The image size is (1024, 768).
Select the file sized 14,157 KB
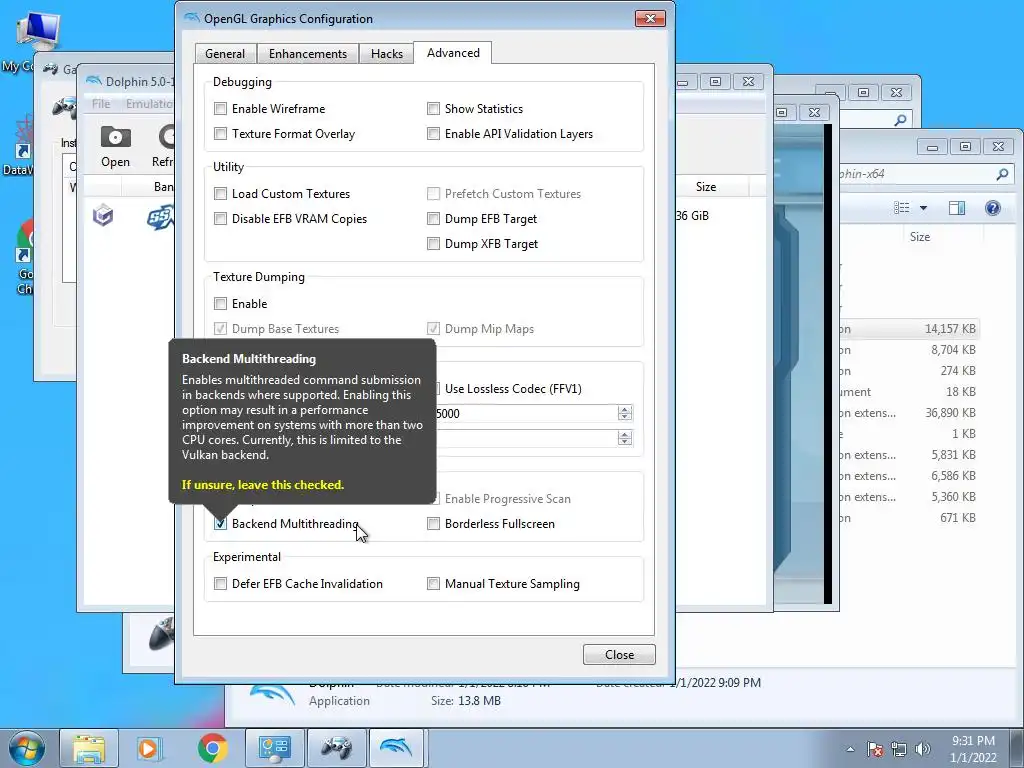click(909, 329)
